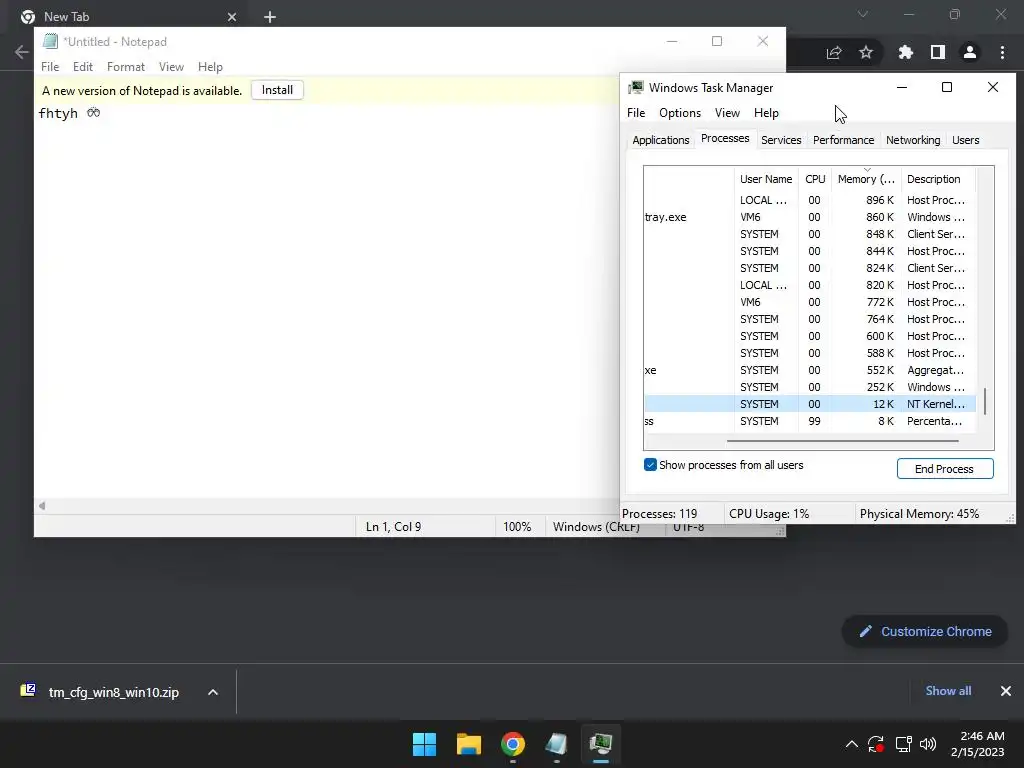Switch to the Applications tab
Image resolution: width=1024 pixels, height=768 pixels.
coord(660,140)
